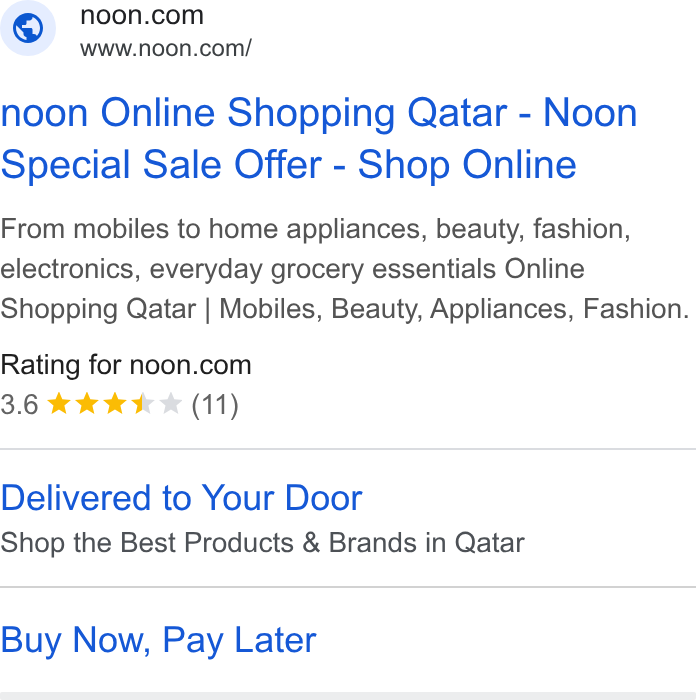
Task: Click the 'Rating for noon.com' label
Action: tap(126, 365)
